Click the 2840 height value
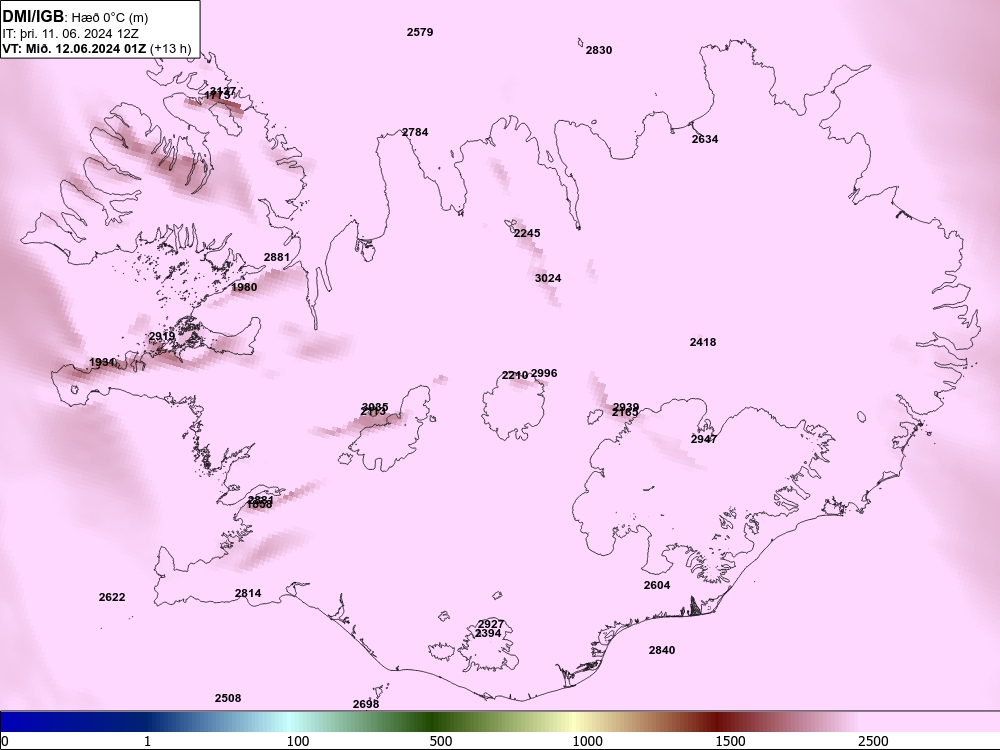Image resolution: width=1000 pixels, height=750 pixels. click(x=662, y=650)
